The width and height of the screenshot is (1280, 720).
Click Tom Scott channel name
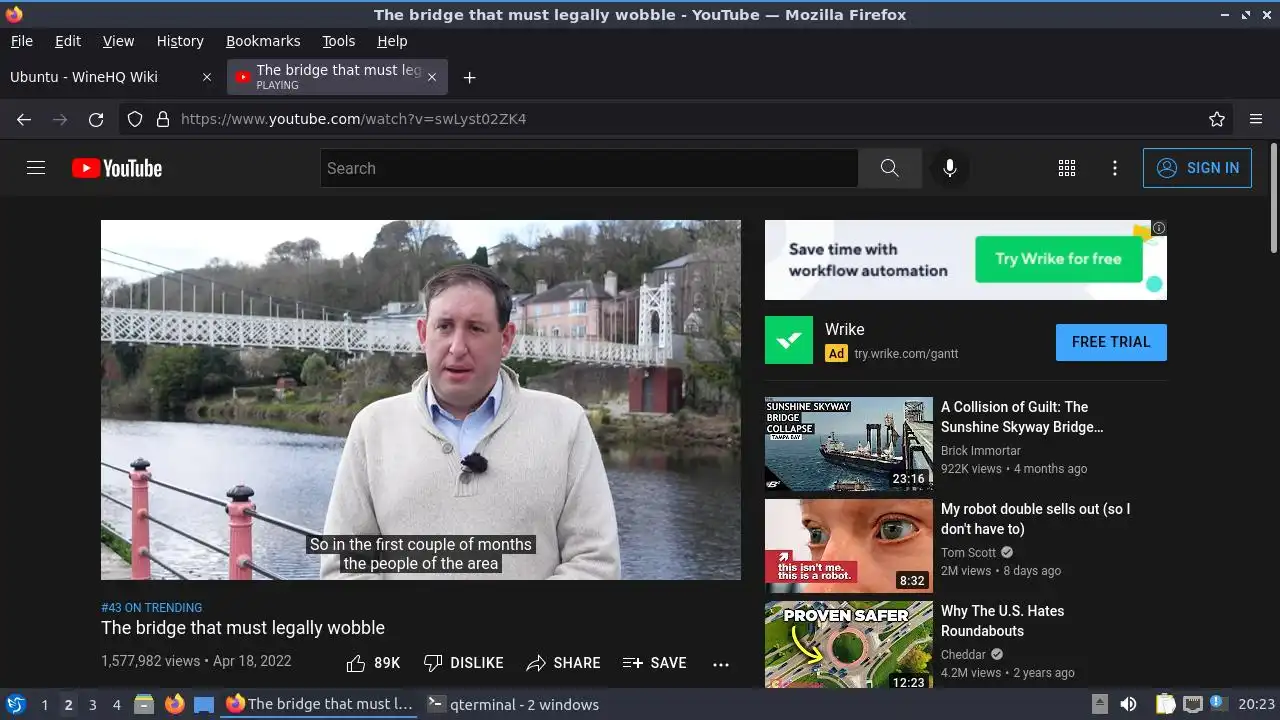point(969,552)
